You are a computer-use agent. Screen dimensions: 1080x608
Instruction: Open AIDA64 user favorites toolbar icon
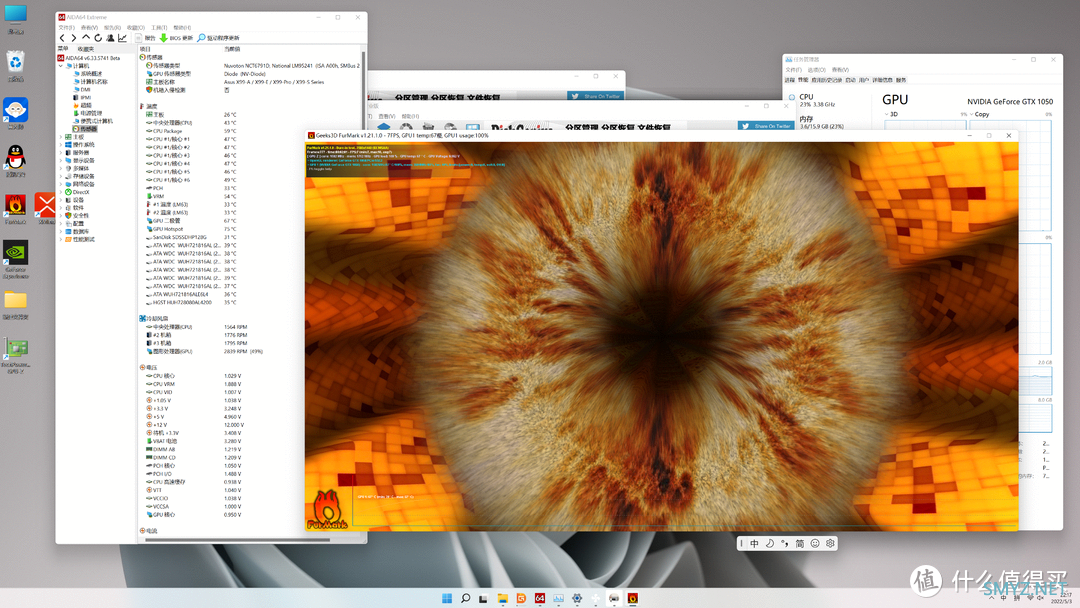point(110,38)
